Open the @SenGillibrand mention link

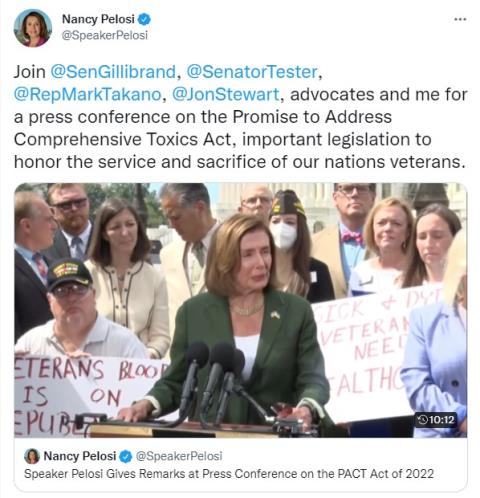coord(113,72)
